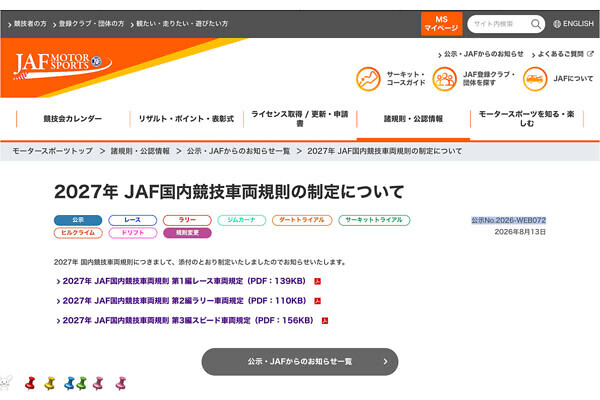Click the arrow in 公示・JAFからのお知らせ一覧 button
The image size is (600, 400).
[385, 361]
